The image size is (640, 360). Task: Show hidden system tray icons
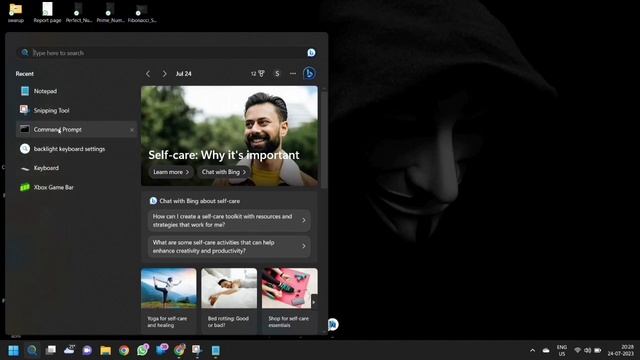[532, 351]
